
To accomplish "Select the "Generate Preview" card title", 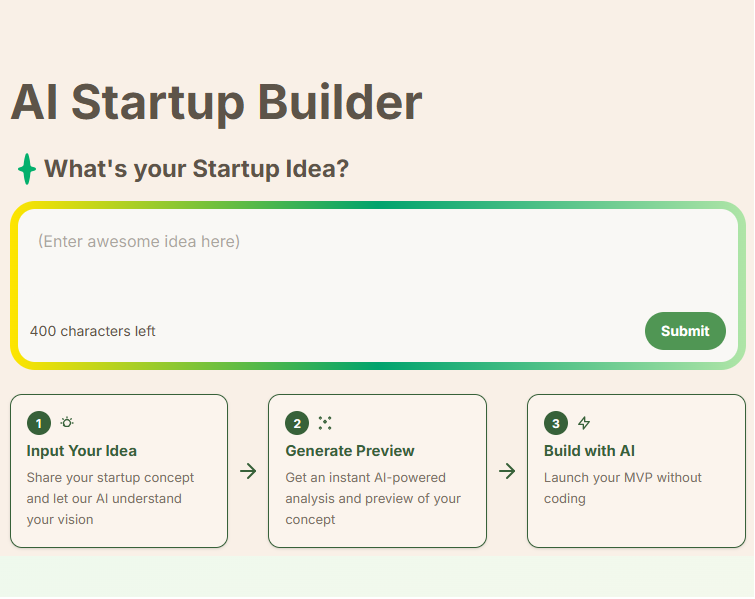I will tap(350, 451).
